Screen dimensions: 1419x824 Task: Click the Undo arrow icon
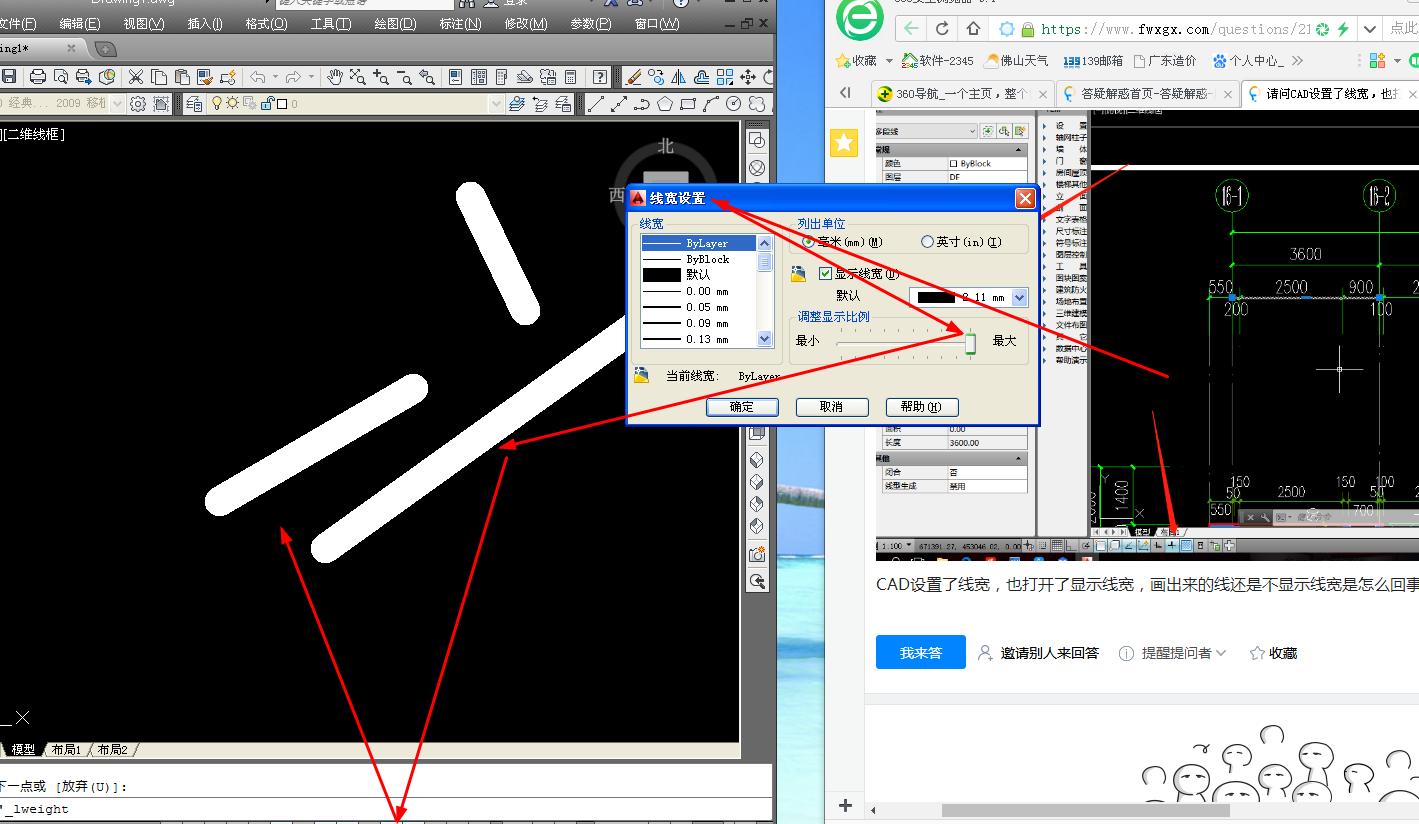click(x=258, y=77)
